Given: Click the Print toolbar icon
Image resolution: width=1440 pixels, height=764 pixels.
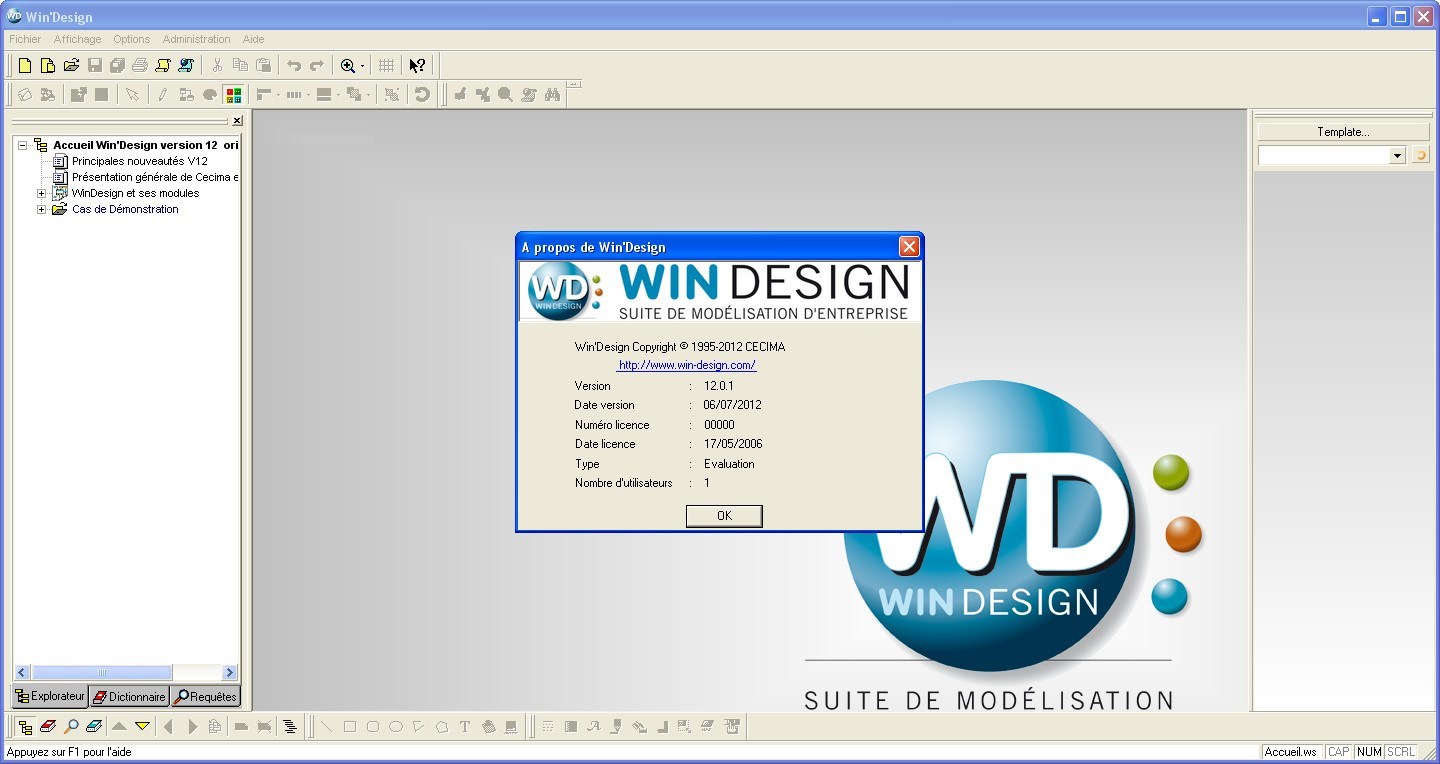Looking at the screenshot, I should (140, 66).
